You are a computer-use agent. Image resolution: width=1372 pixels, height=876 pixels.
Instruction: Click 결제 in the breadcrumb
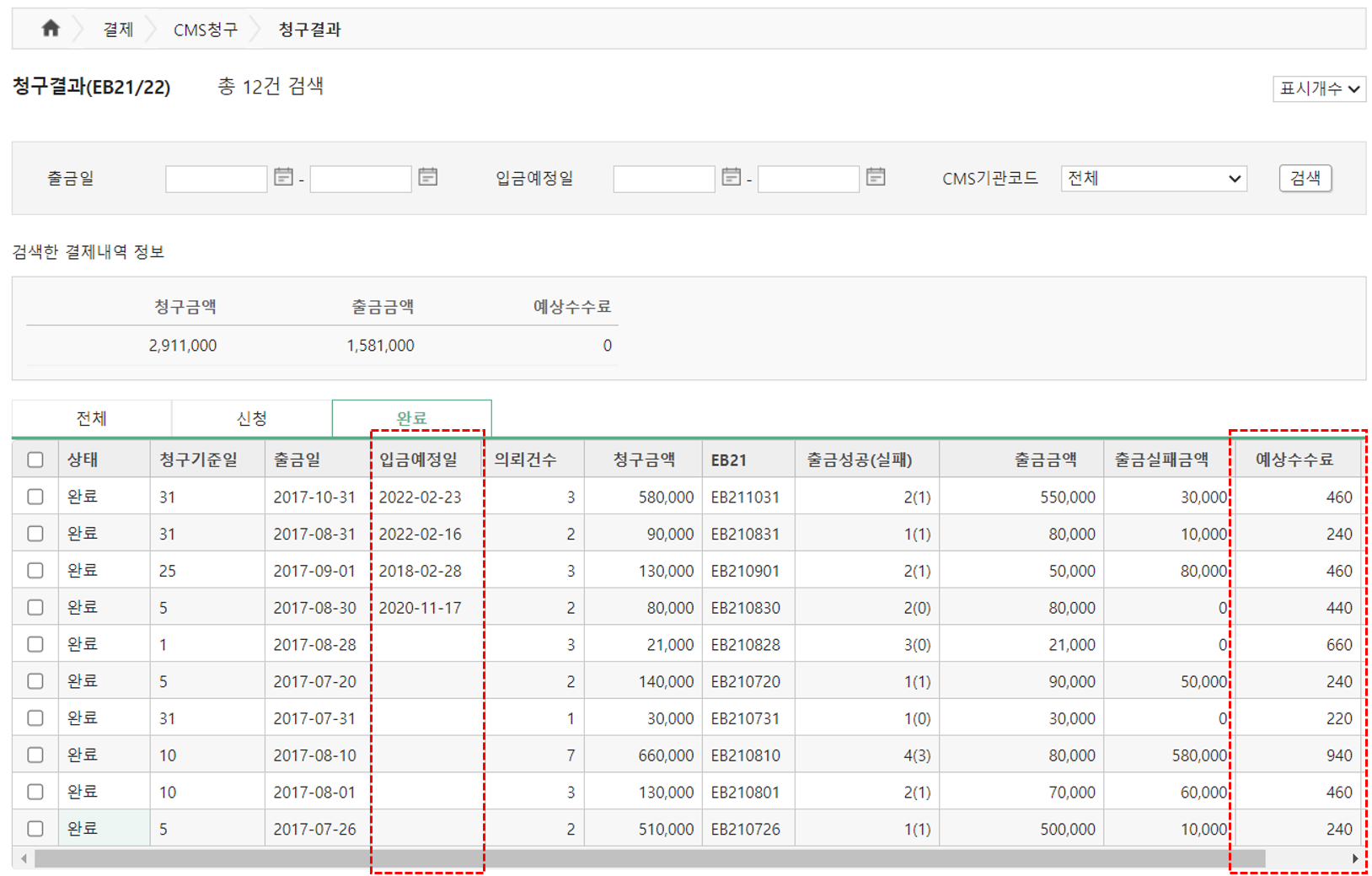(x=118, y=30)
